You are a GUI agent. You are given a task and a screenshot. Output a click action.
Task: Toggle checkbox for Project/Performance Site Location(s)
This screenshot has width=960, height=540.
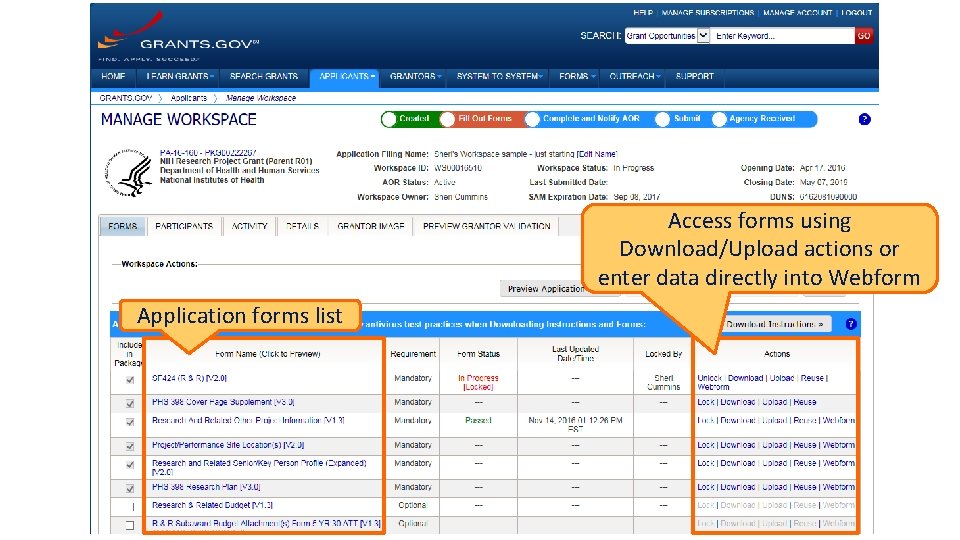[130, 446]
